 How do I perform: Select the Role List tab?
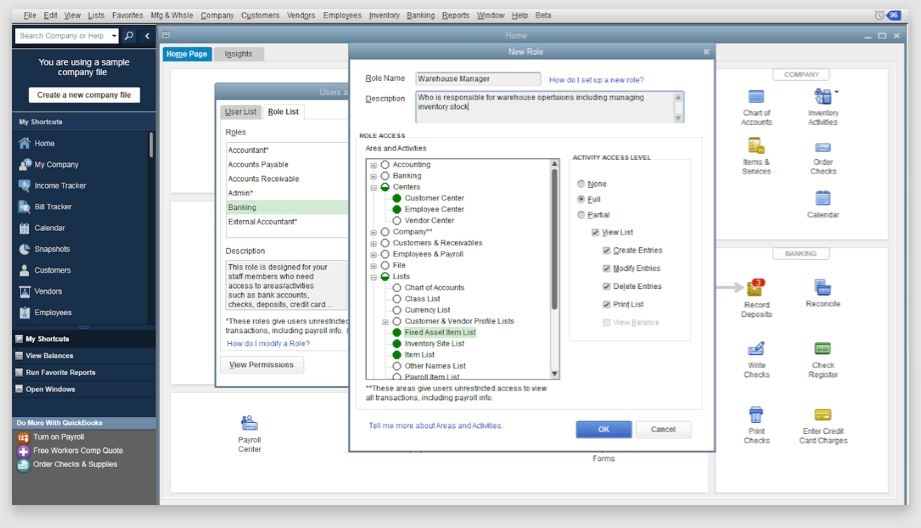[283, 112]
